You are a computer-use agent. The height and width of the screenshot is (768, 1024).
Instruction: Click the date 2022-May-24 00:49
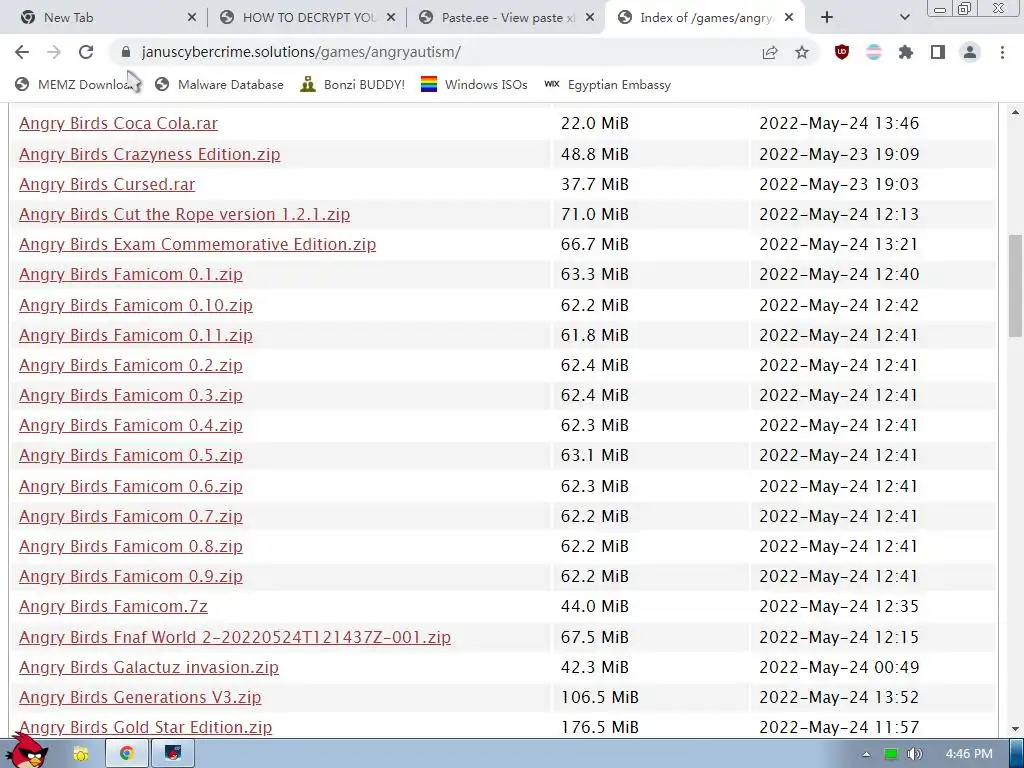click(x=839, y=667)
